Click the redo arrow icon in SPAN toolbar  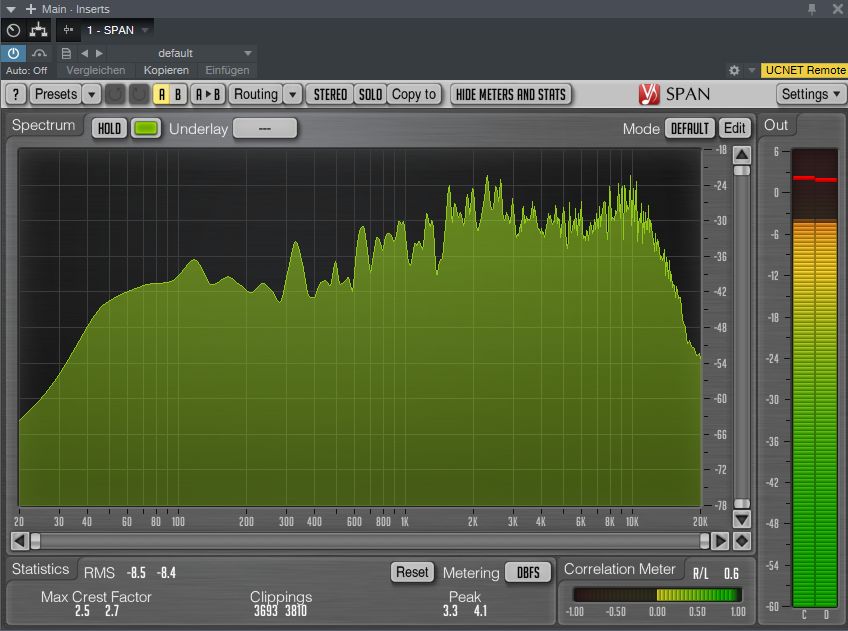pyautogui.click(x=138, y=94)
